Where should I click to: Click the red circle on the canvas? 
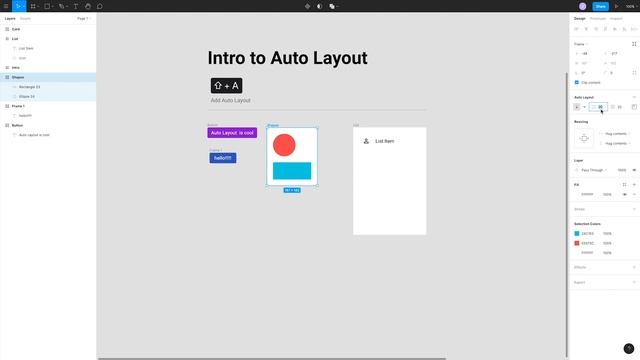coord(284,145)
